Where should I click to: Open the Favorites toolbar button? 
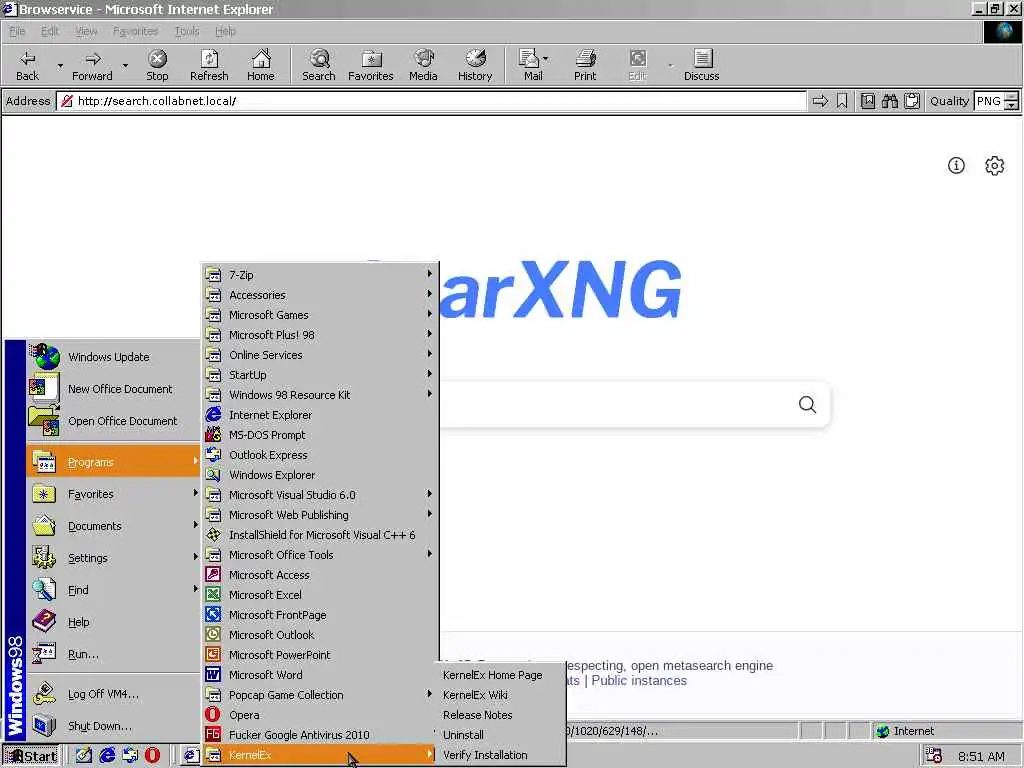[x=370, y=65]
